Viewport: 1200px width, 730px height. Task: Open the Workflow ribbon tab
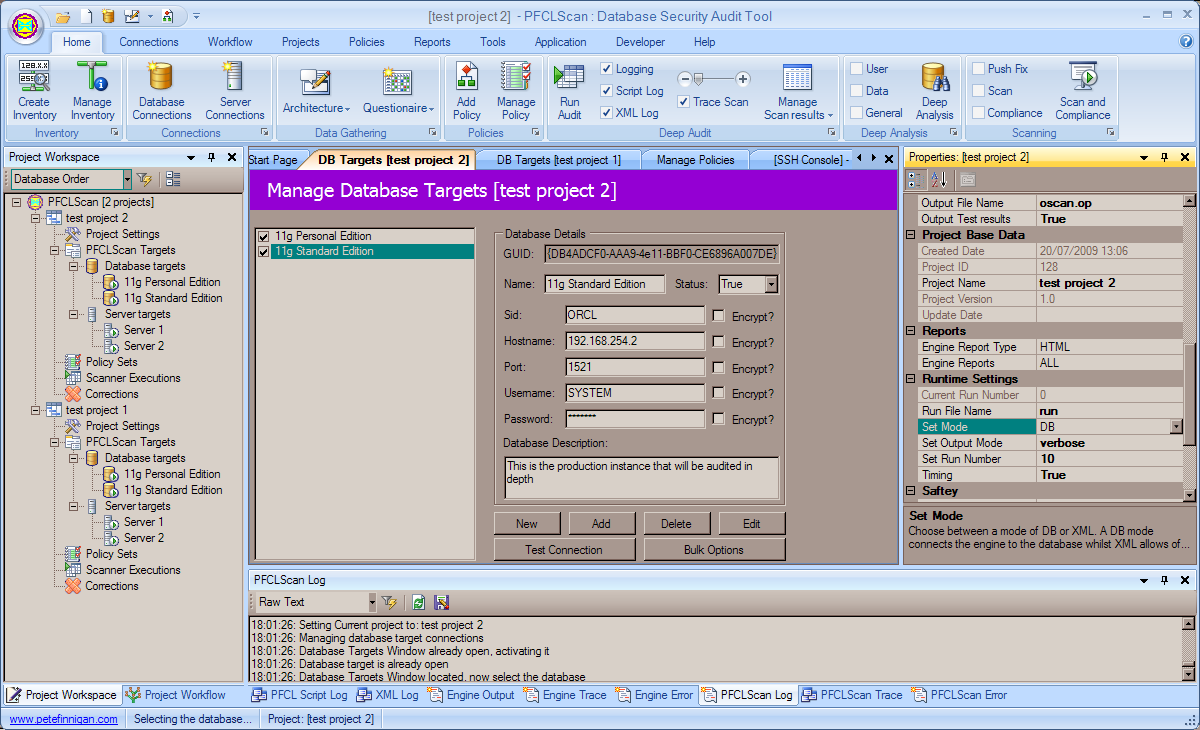coord(230,42)
